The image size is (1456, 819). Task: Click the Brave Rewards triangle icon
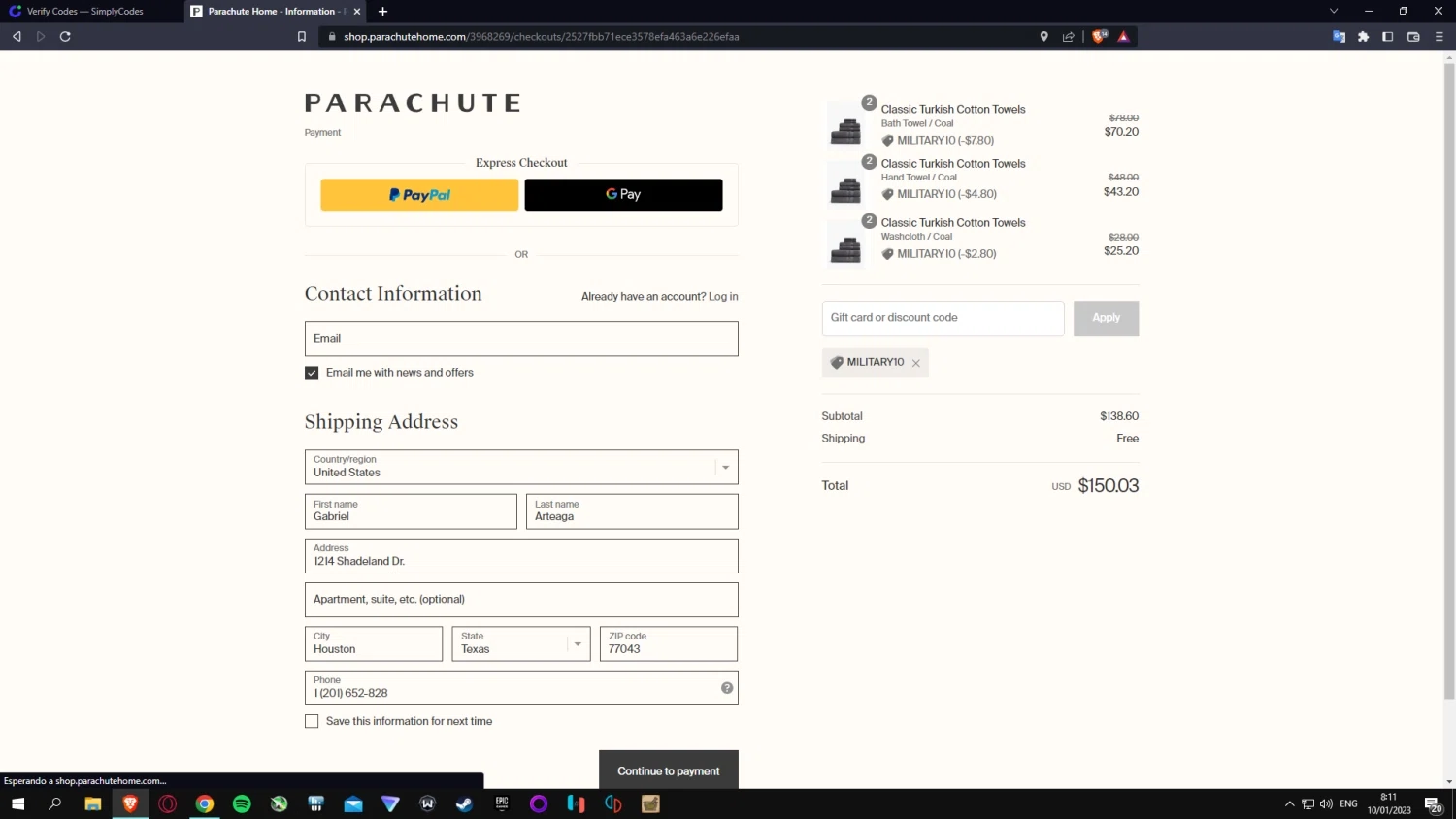click(1123, 37)
